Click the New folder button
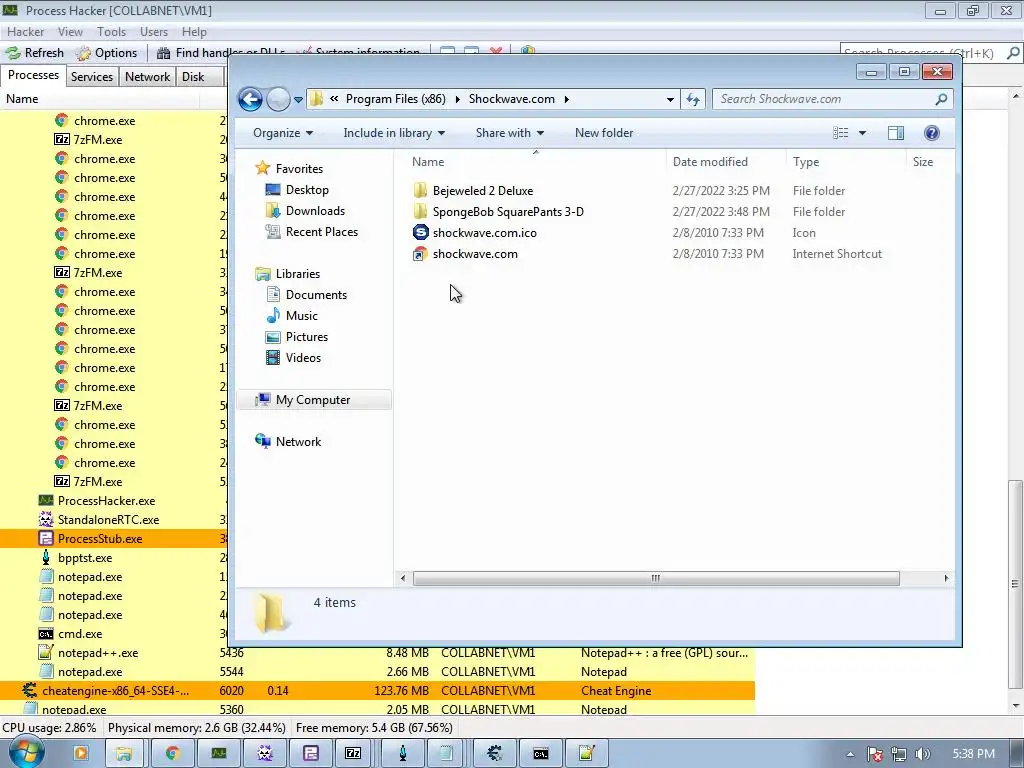 coord(604,133)
